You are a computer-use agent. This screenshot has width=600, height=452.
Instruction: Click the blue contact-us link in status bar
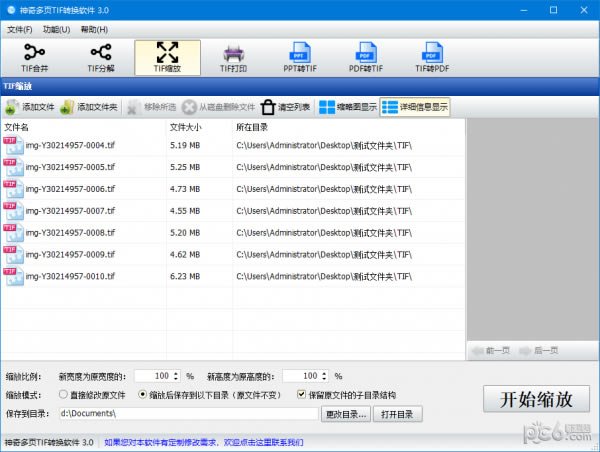[204, 442]
